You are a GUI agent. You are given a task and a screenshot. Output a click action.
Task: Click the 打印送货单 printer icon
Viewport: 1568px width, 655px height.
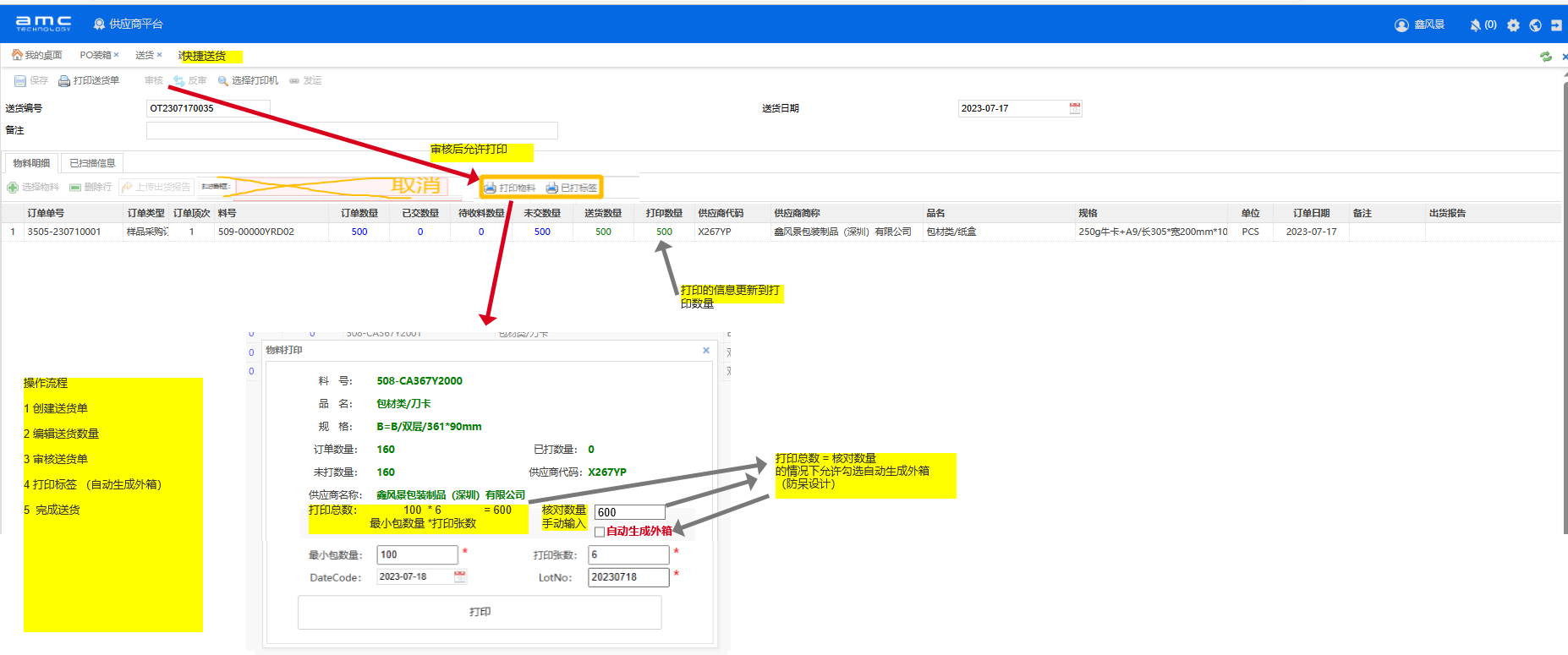(x=64, y=81)
